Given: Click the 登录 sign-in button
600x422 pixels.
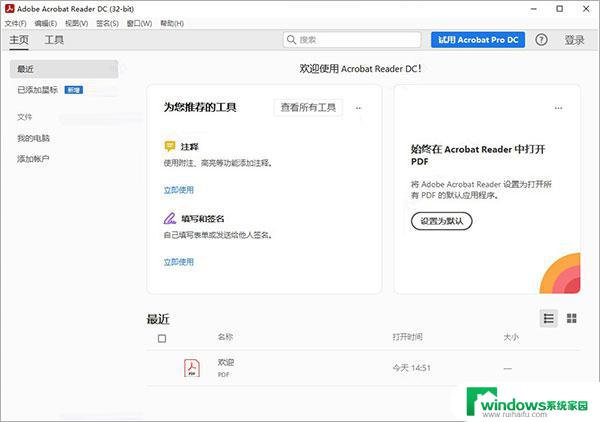Looking at the screenshot, I should [x=574, y=40].
